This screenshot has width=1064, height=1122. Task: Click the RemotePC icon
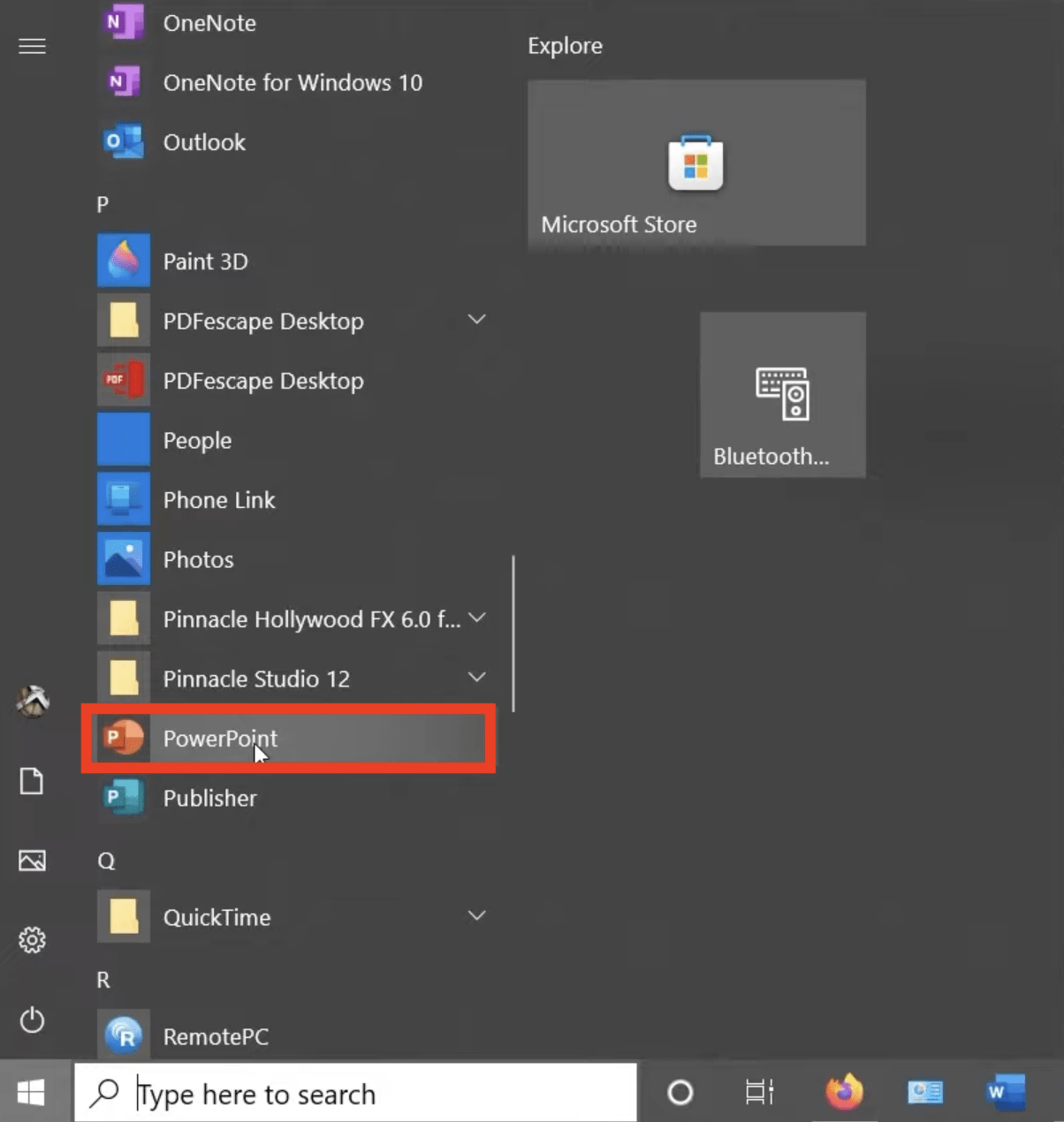coord(124,1035)
